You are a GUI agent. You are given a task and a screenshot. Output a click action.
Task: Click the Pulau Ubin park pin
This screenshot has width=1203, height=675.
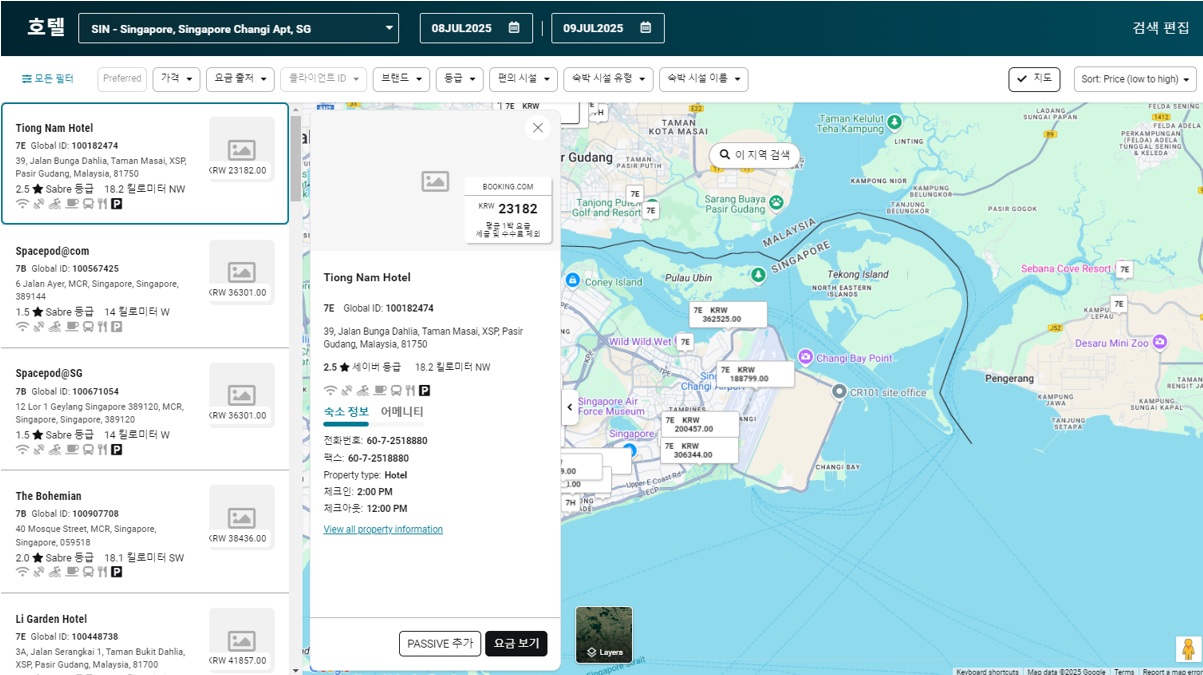(x=758, y=274)
